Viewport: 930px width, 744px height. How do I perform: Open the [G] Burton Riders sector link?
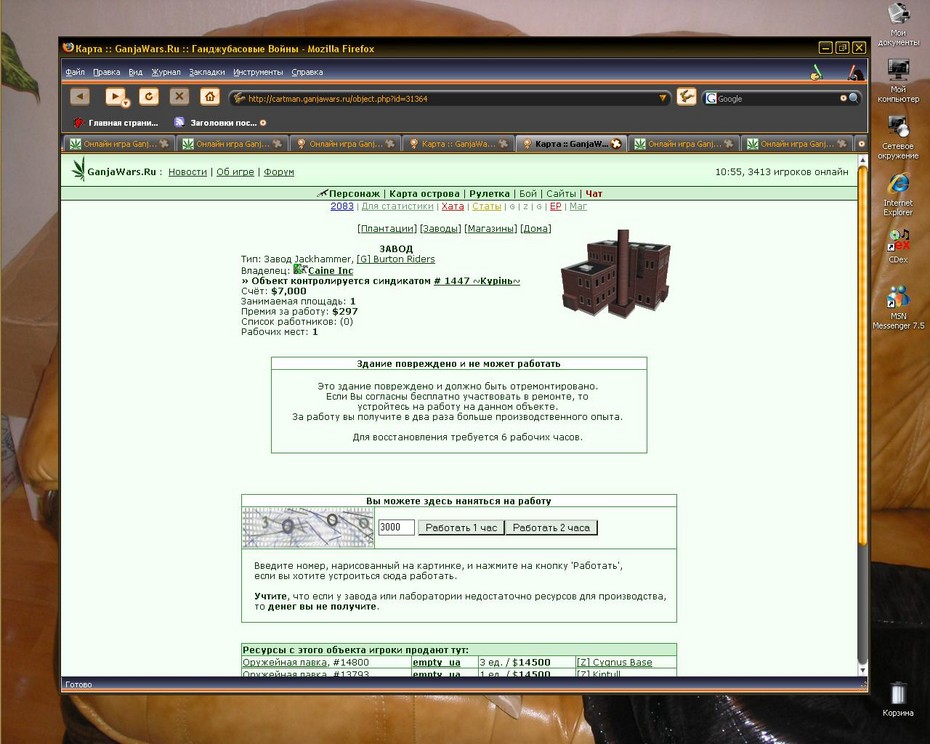coord(396,259)
